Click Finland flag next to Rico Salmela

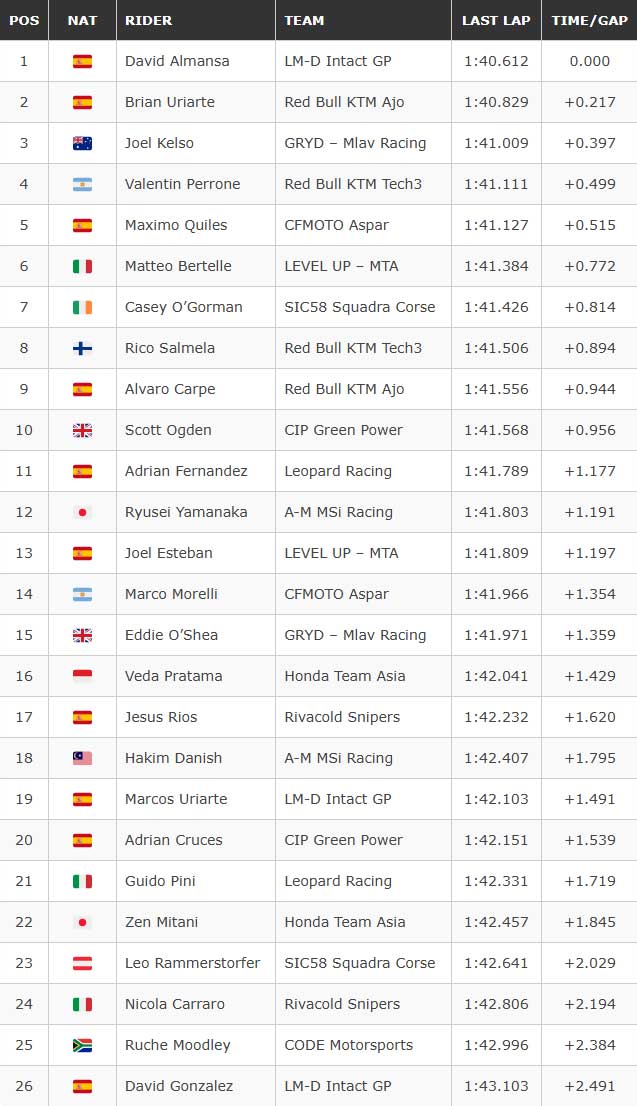coord(82,348)
